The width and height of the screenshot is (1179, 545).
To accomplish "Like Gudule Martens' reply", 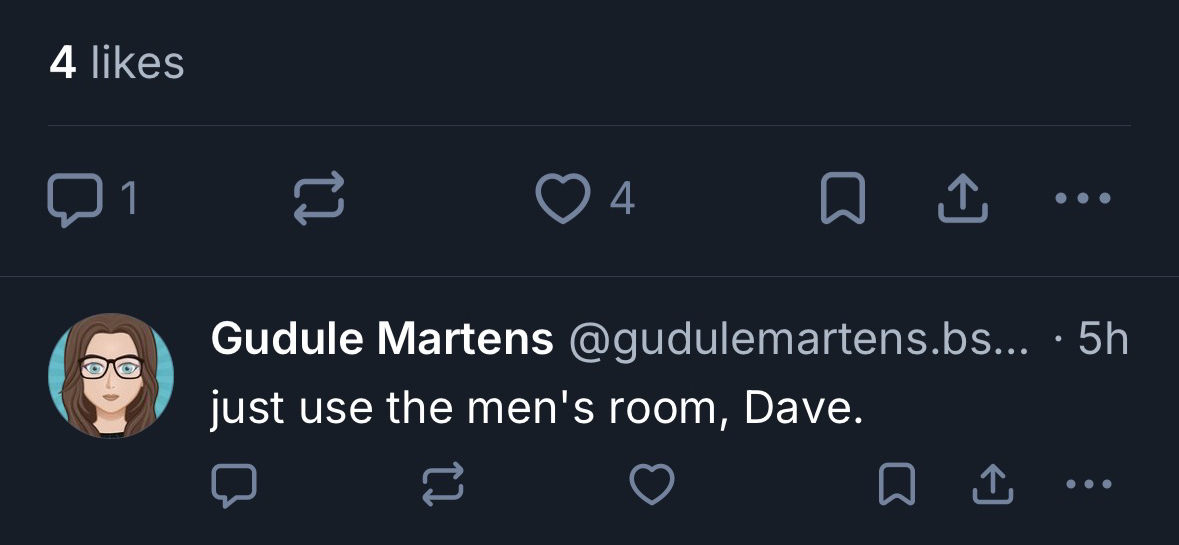I will 651,486.
